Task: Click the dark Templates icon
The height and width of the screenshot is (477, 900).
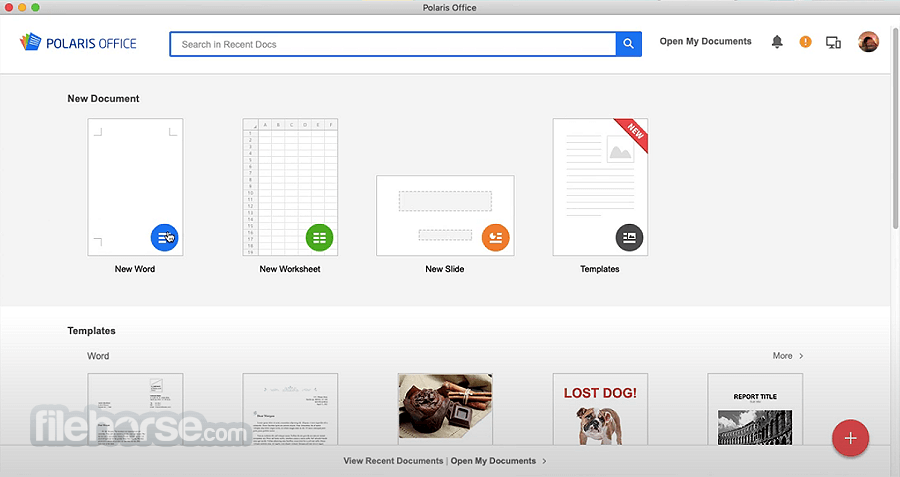Action: click(x=629, y=237)
